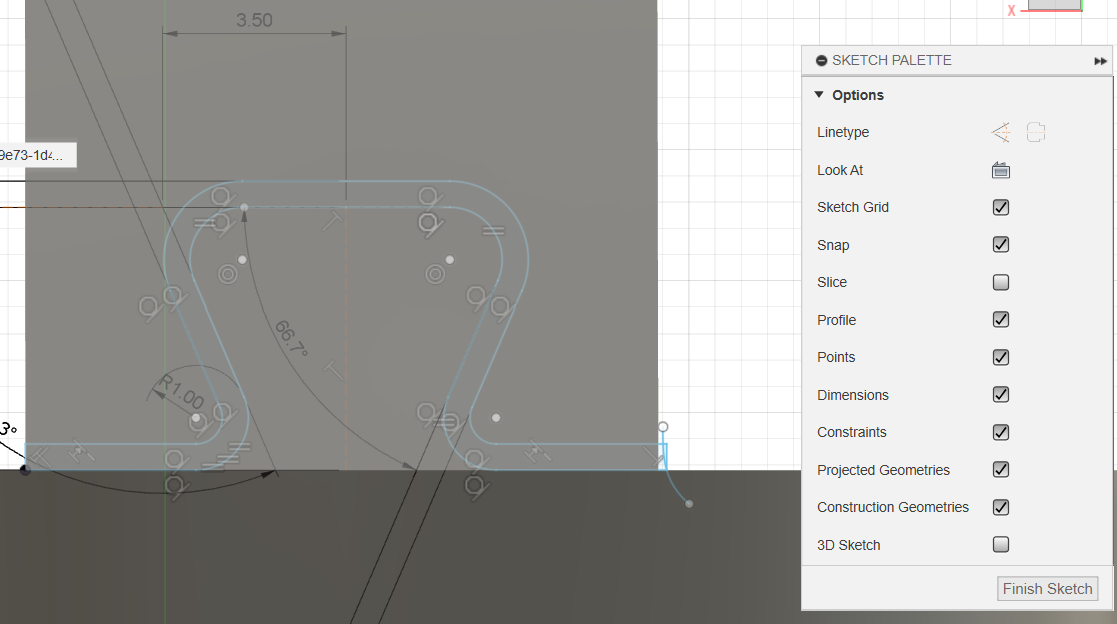Click sketch point at spline end
1117x624 pixels.
click(x=689, y=504)
